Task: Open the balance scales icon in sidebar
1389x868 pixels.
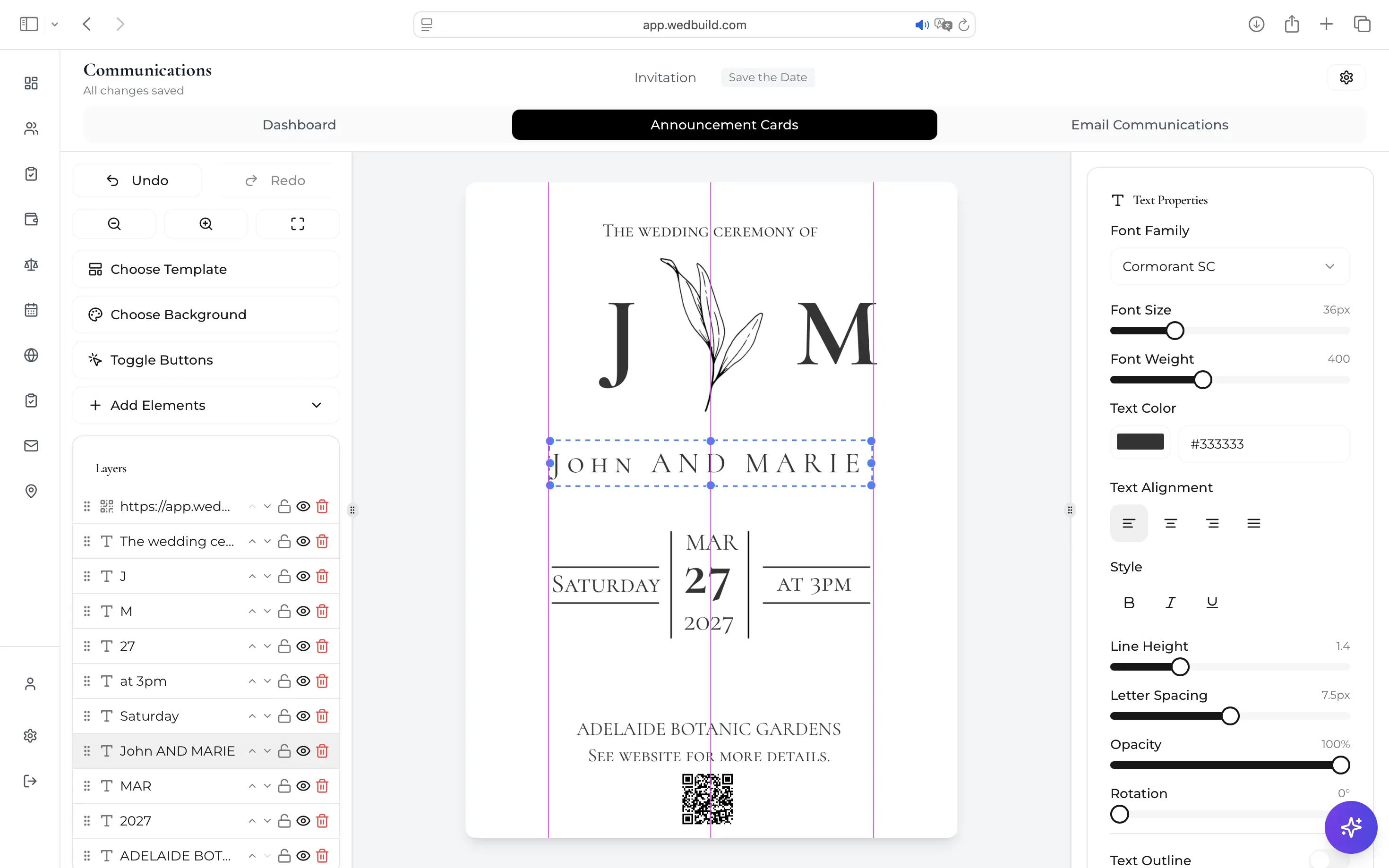Action: point(31,264)
